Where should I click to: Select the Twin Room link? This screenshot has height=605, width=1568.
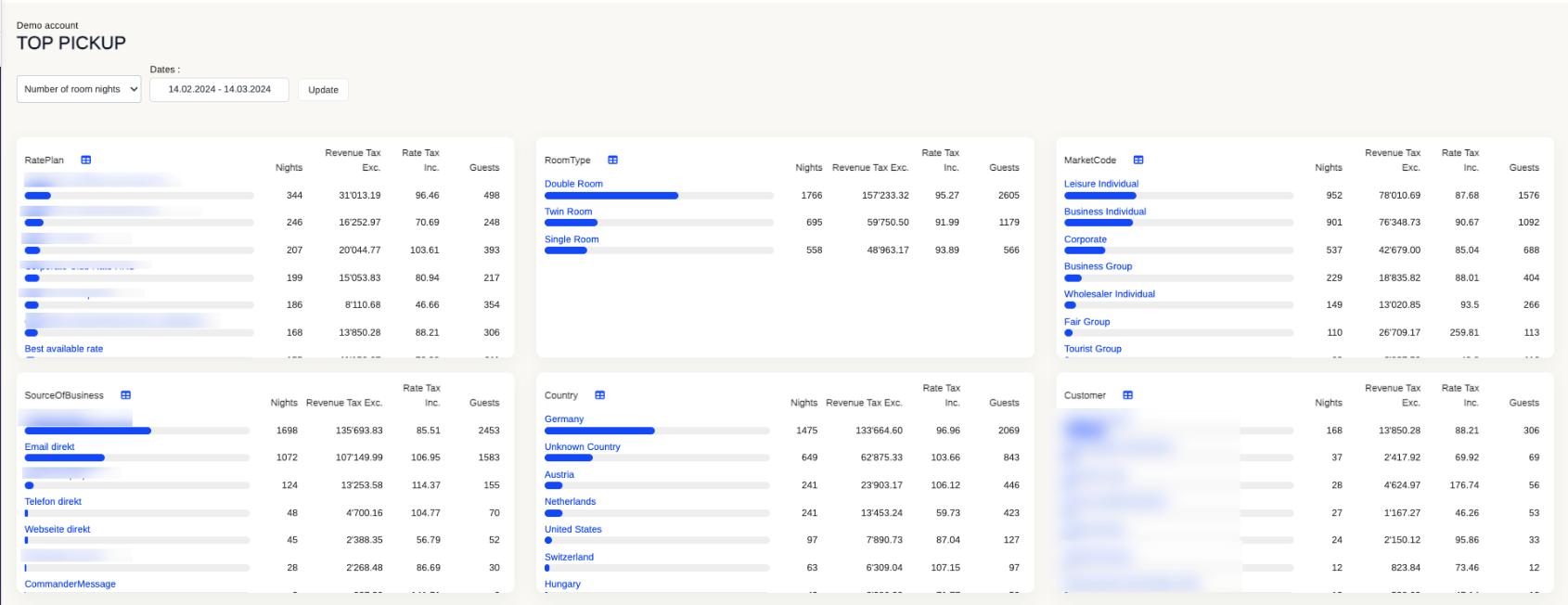568,212
